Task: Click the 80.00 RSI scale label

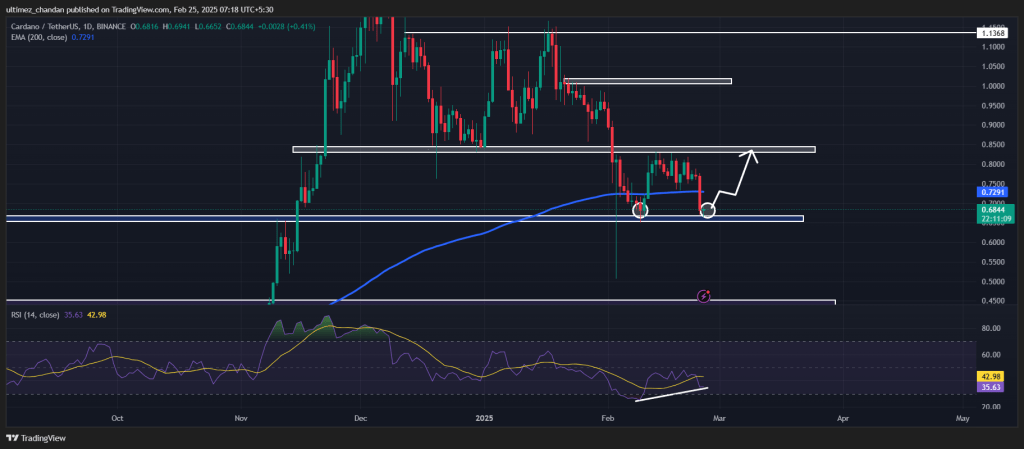Action: (x=989, y=329)
